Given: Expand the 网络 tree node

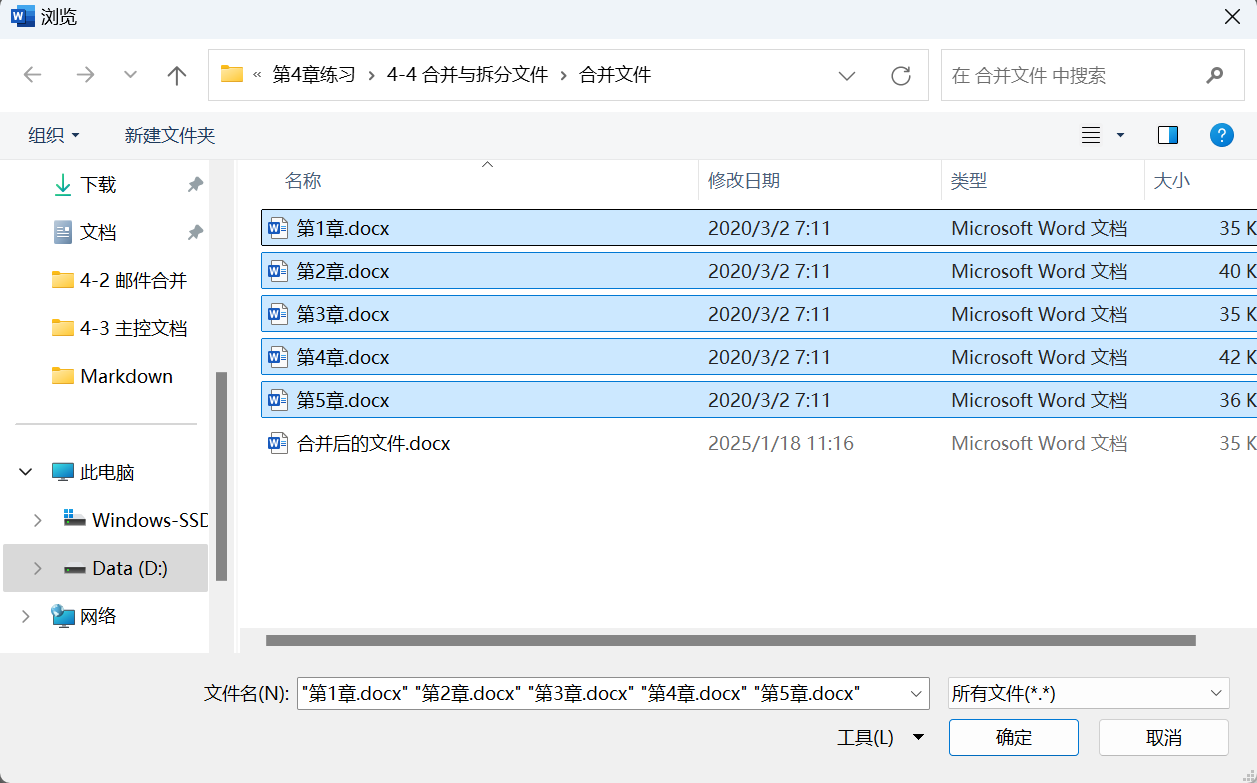Looking at the screenshot, I should [26, 616].
